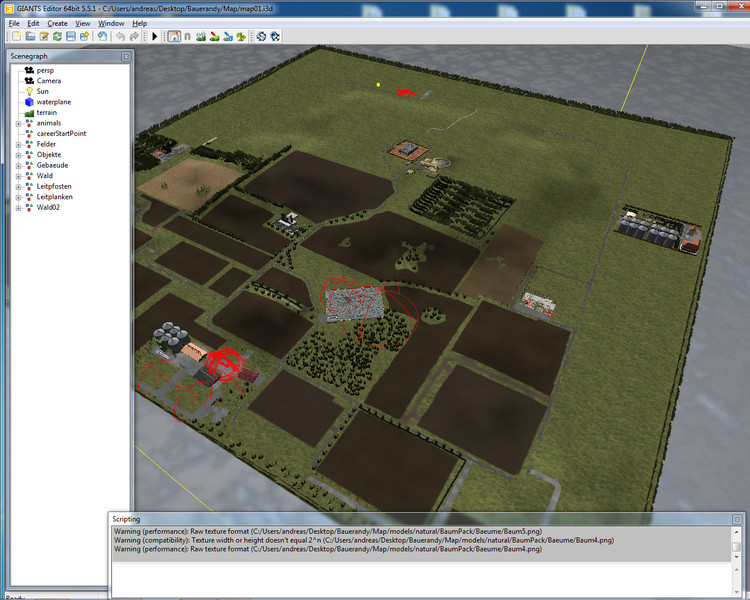Click the Open file folder icon
This screenshot has width=750, height=600.
[x=30, y=36]
